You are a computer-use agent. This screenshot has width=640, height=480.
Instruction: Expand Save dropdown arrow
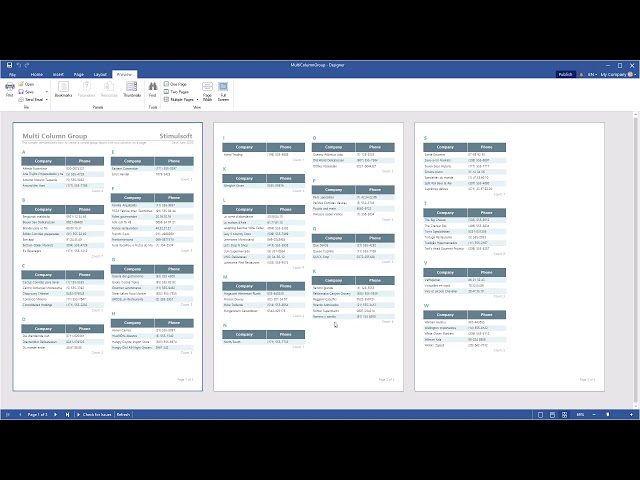coord(47,92)
